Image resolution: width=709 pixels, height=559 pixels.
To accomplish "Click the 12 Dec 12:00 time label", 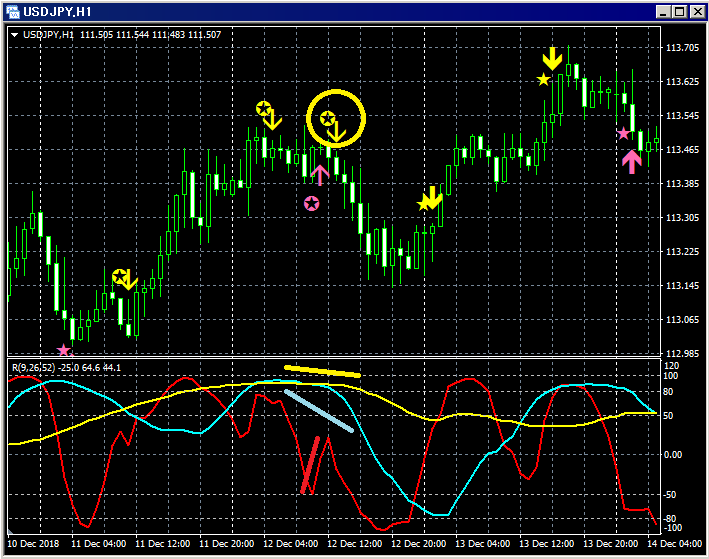I will coord(354,544).
